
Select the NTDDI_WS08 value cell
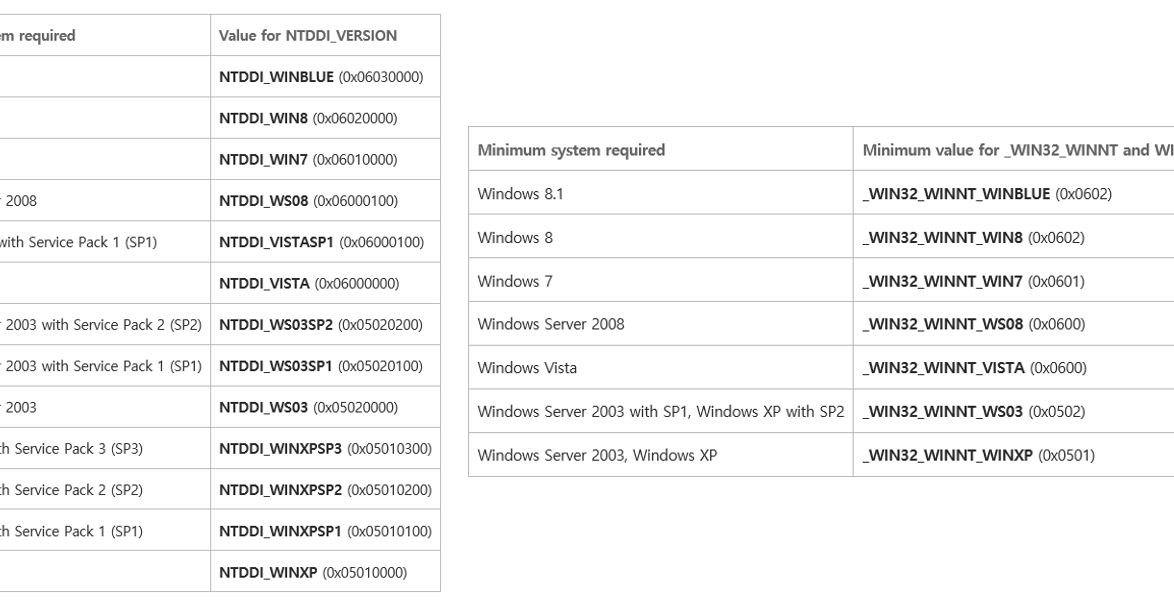click(324, 201)
